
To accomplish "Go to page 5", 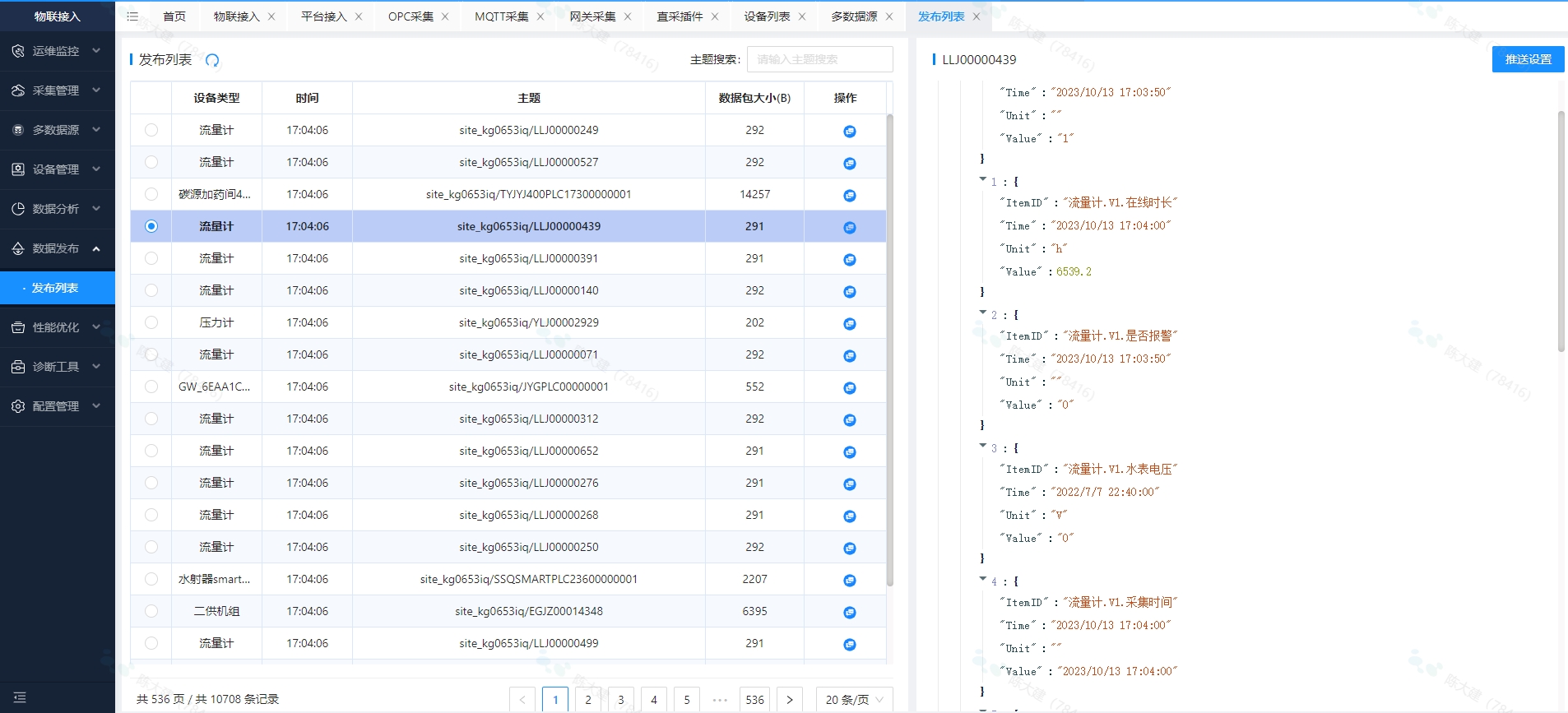I will 687,700.
